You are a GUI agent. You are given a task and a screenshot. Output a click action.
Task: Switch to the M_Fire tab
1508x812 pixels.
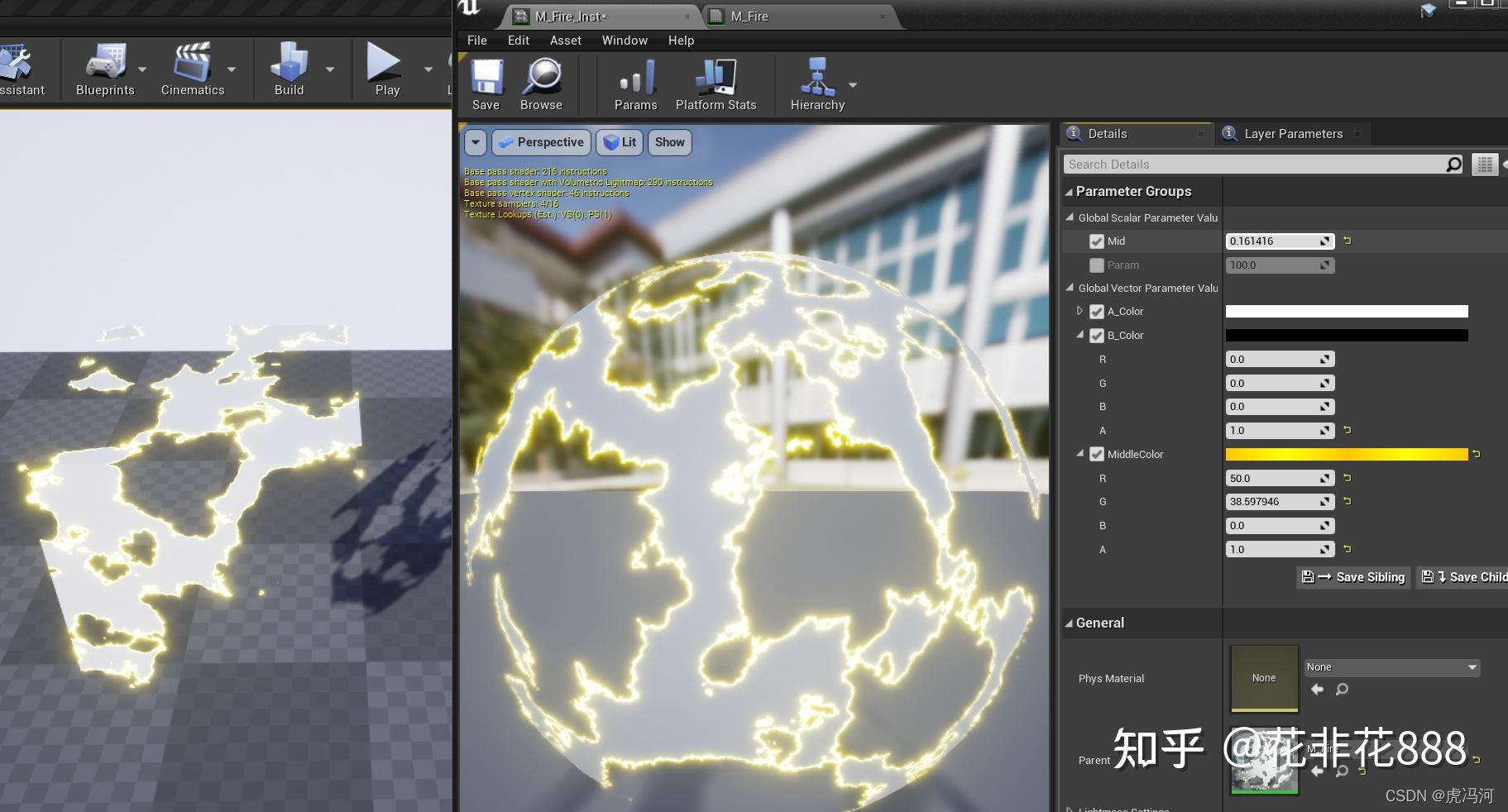tap(749, 16)
